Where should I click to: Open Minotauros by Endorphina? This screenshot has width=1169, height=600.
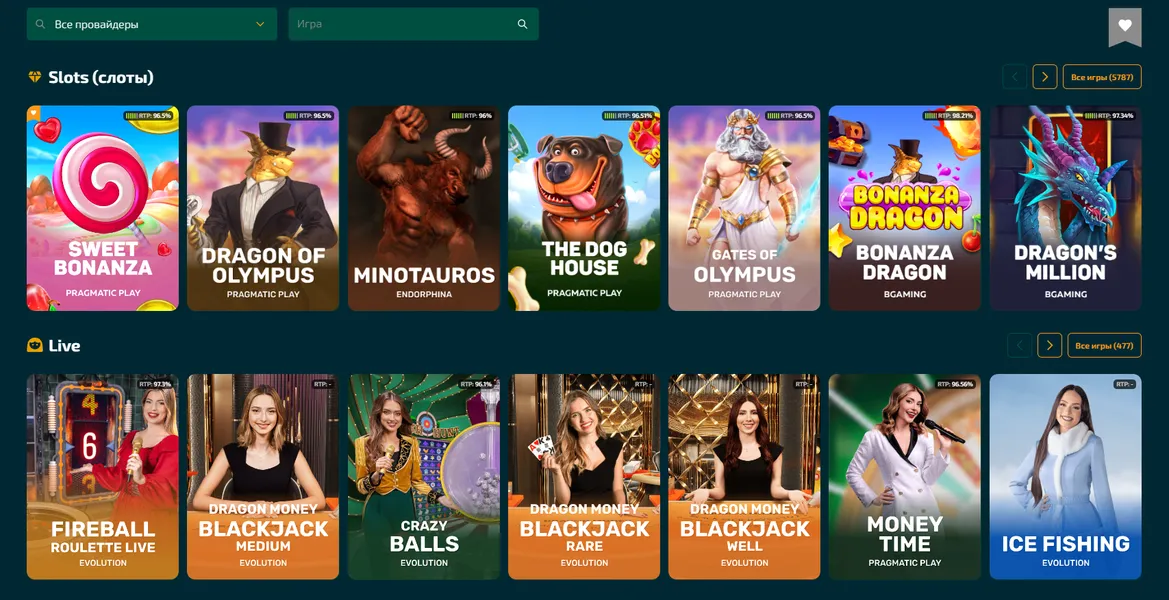(423, 208)
